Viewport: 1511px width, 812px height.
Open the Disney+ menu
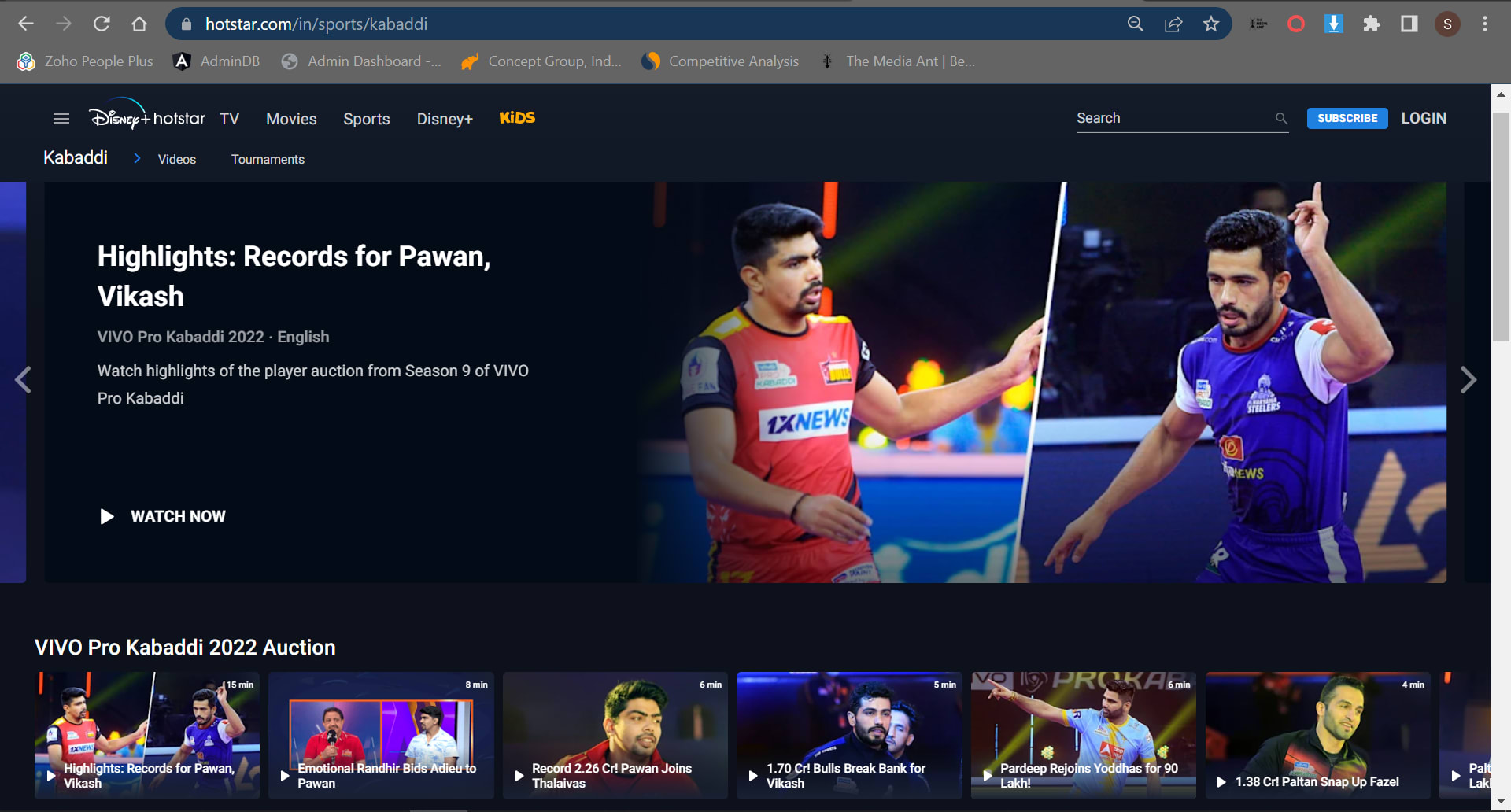(445, 119)
